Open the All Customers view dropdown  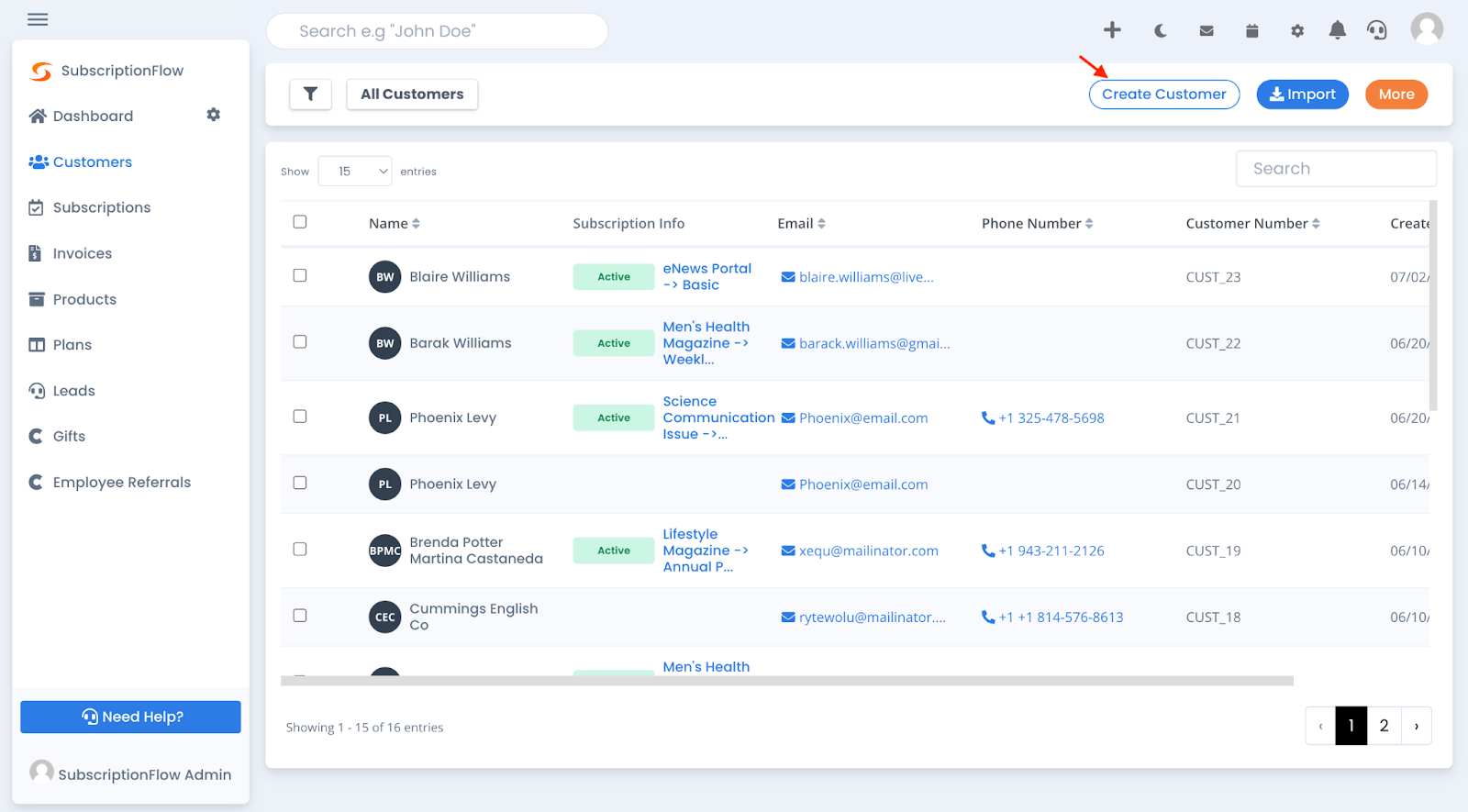point(412,94)
